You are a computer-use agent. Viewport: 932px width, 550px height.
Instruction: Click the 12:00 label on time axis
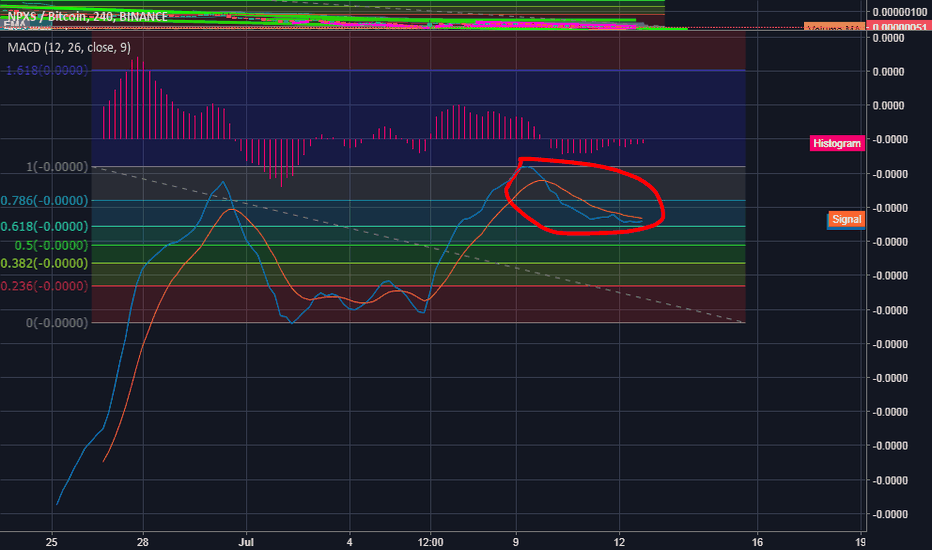click(430, 542)
